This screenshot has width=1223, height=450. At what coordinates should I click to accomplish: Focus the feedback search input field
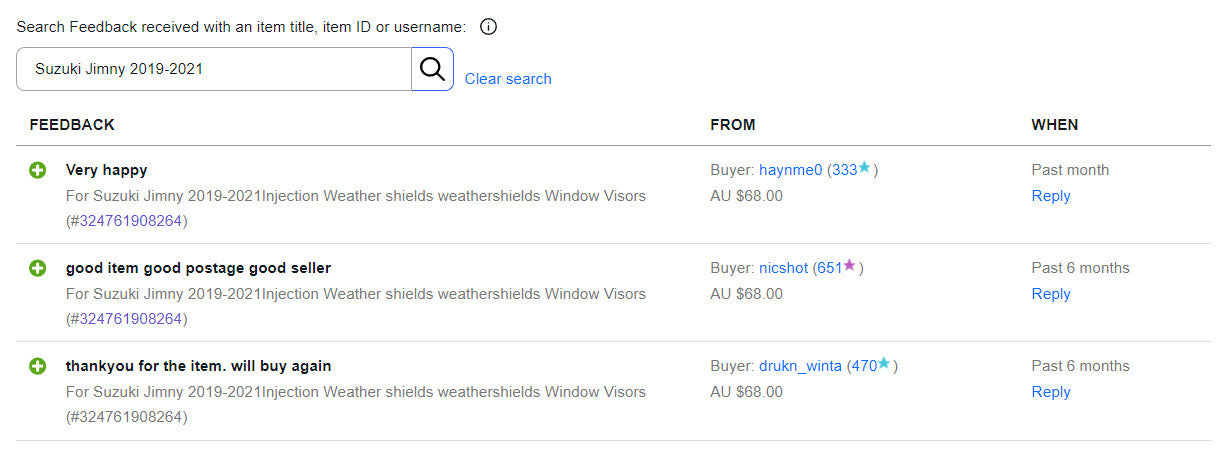coord(213,69)
